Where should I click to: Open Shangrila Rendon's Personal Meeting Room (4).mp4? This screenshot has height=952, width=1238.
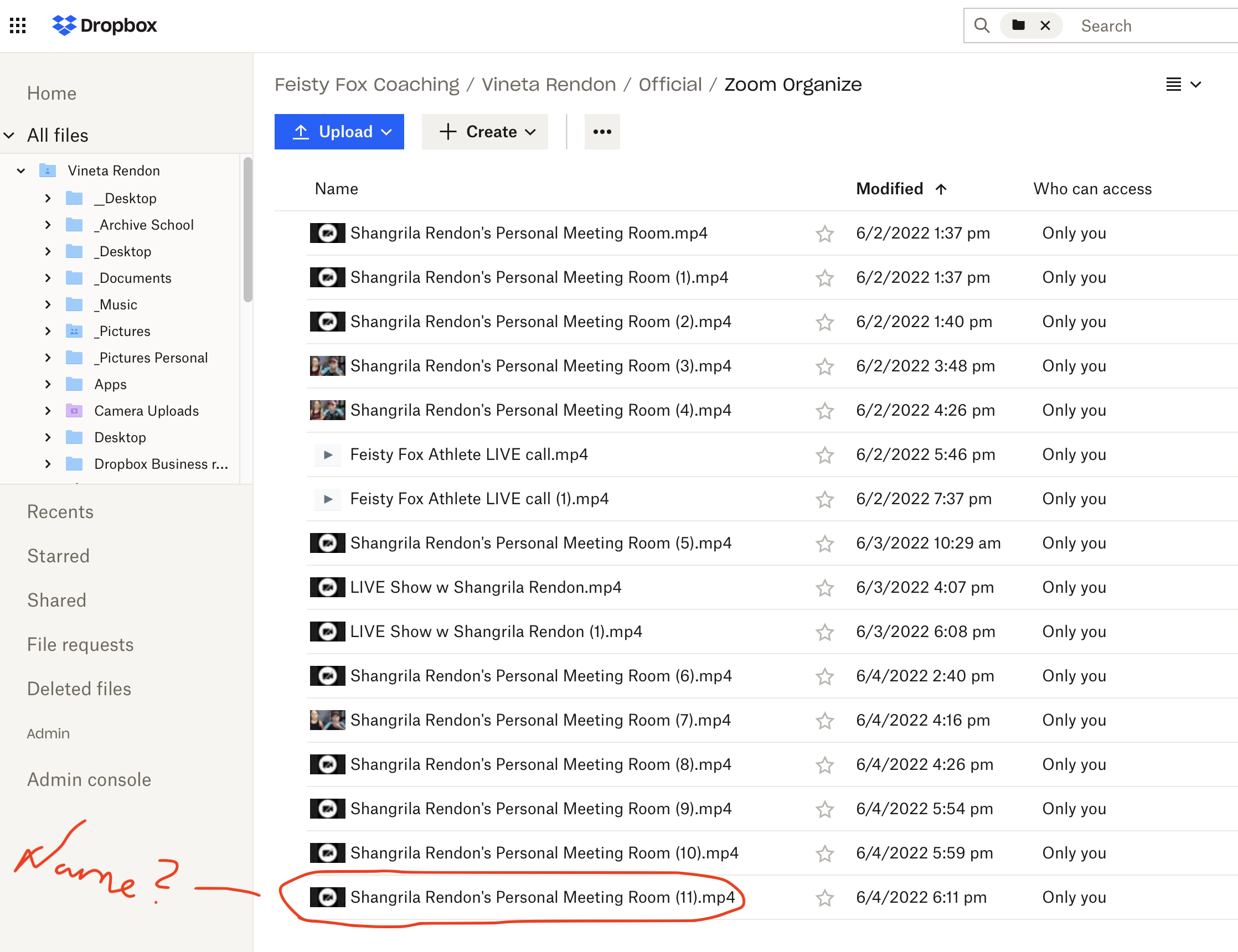click(x=541, y=410)
